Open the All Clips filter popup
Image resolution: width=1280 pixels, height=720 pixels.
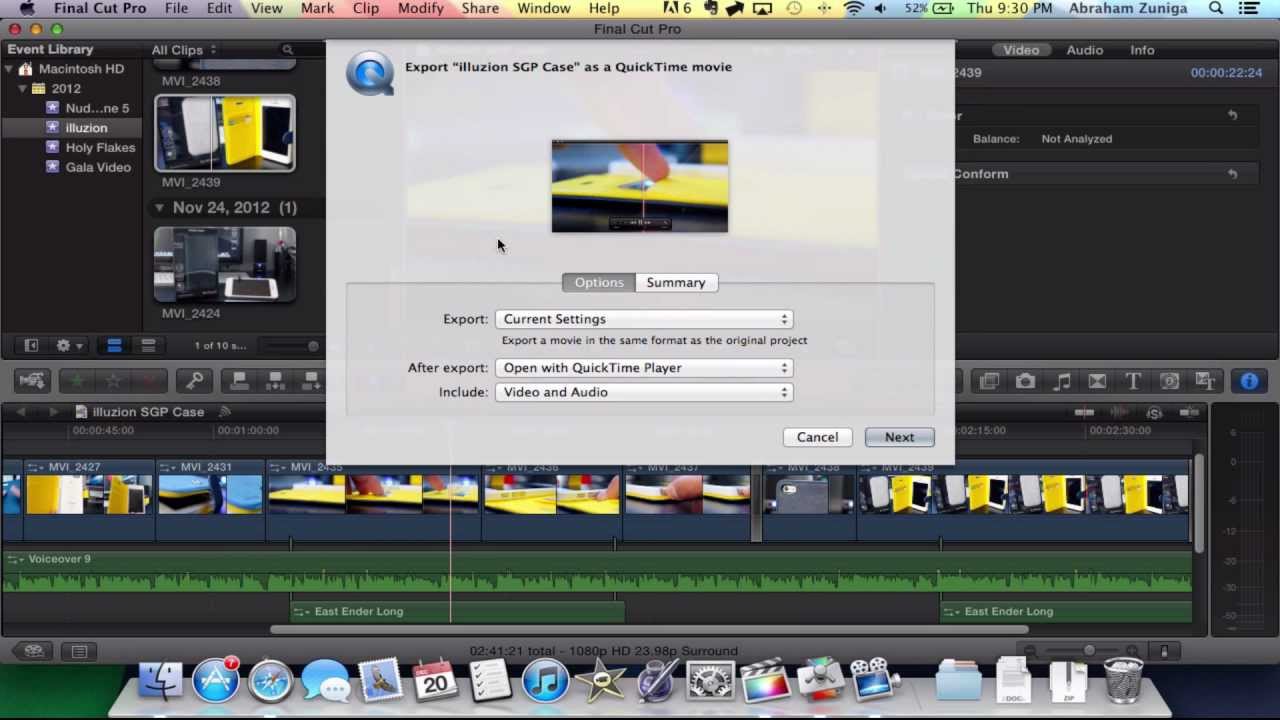(183, 50)
